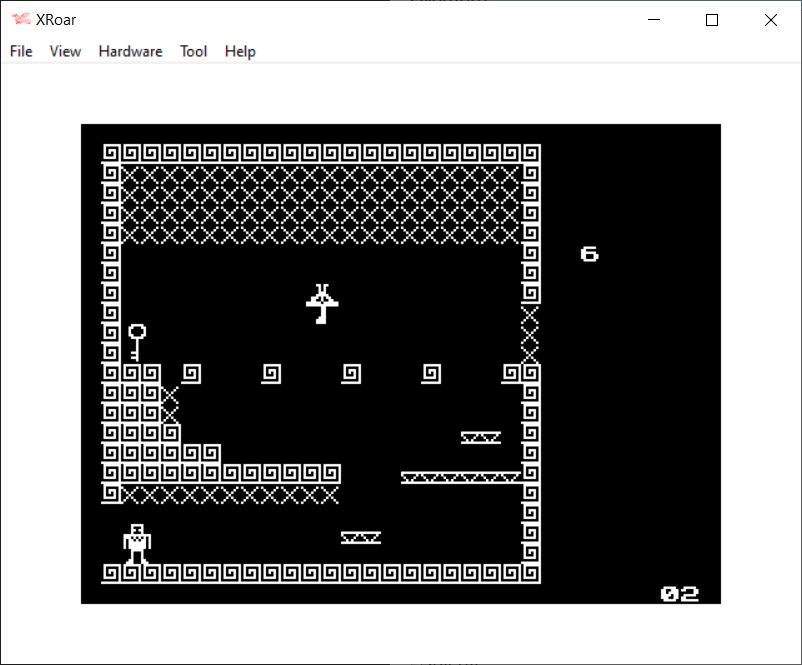Click the robot character on the floor
This screenshot has width=802, height=665.
click(137, 544)
